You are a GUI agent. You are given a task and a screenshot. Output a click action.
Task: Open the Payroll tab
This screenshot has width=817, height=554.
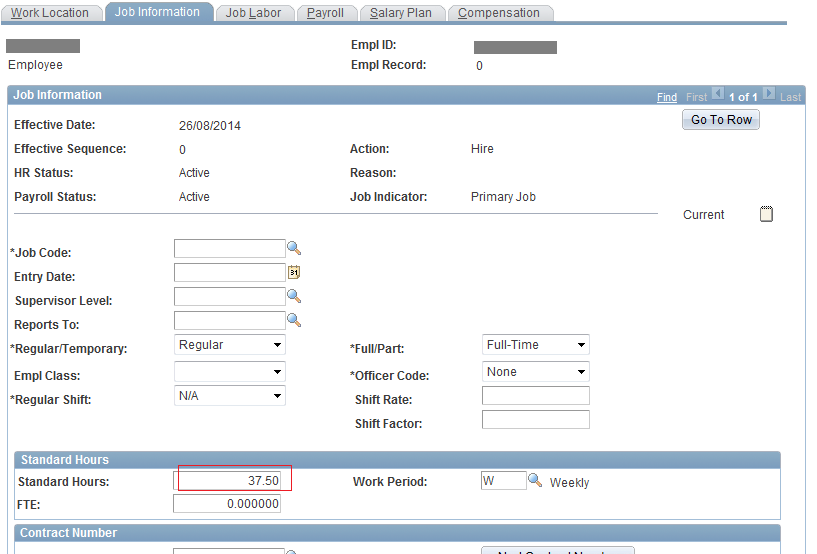[x=326, y=13]
